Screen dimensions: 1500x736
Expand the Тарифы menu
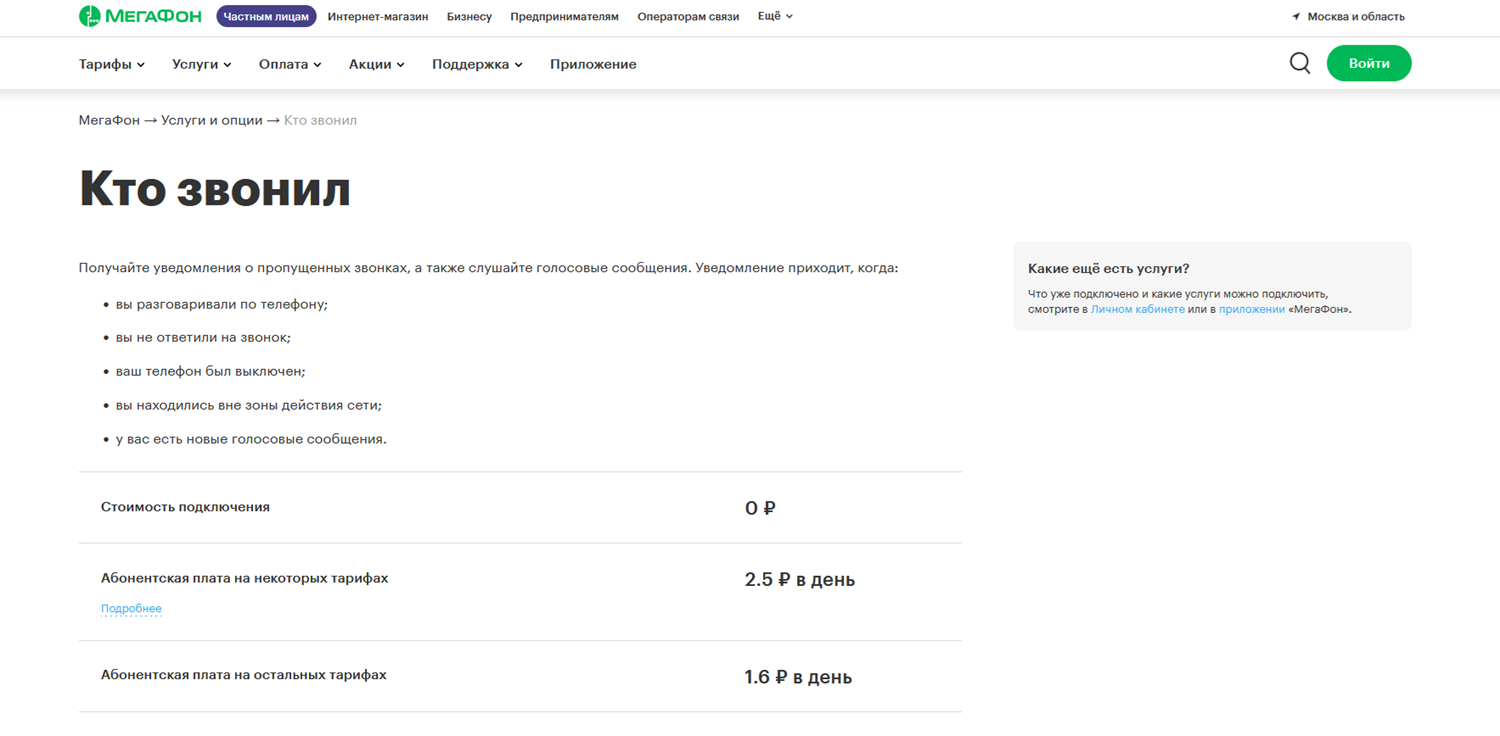[112, 64]
